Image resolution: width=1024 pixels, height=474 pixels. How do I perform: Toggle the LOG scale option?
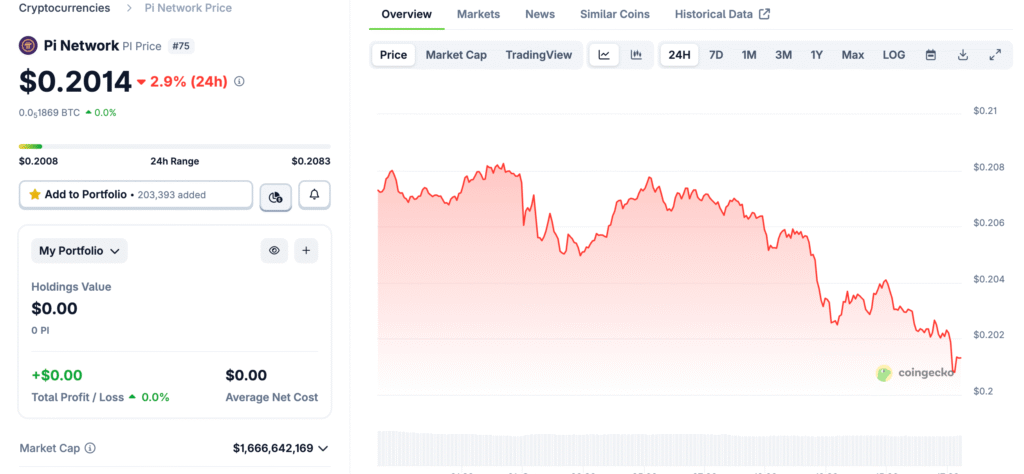coord(893,55)
